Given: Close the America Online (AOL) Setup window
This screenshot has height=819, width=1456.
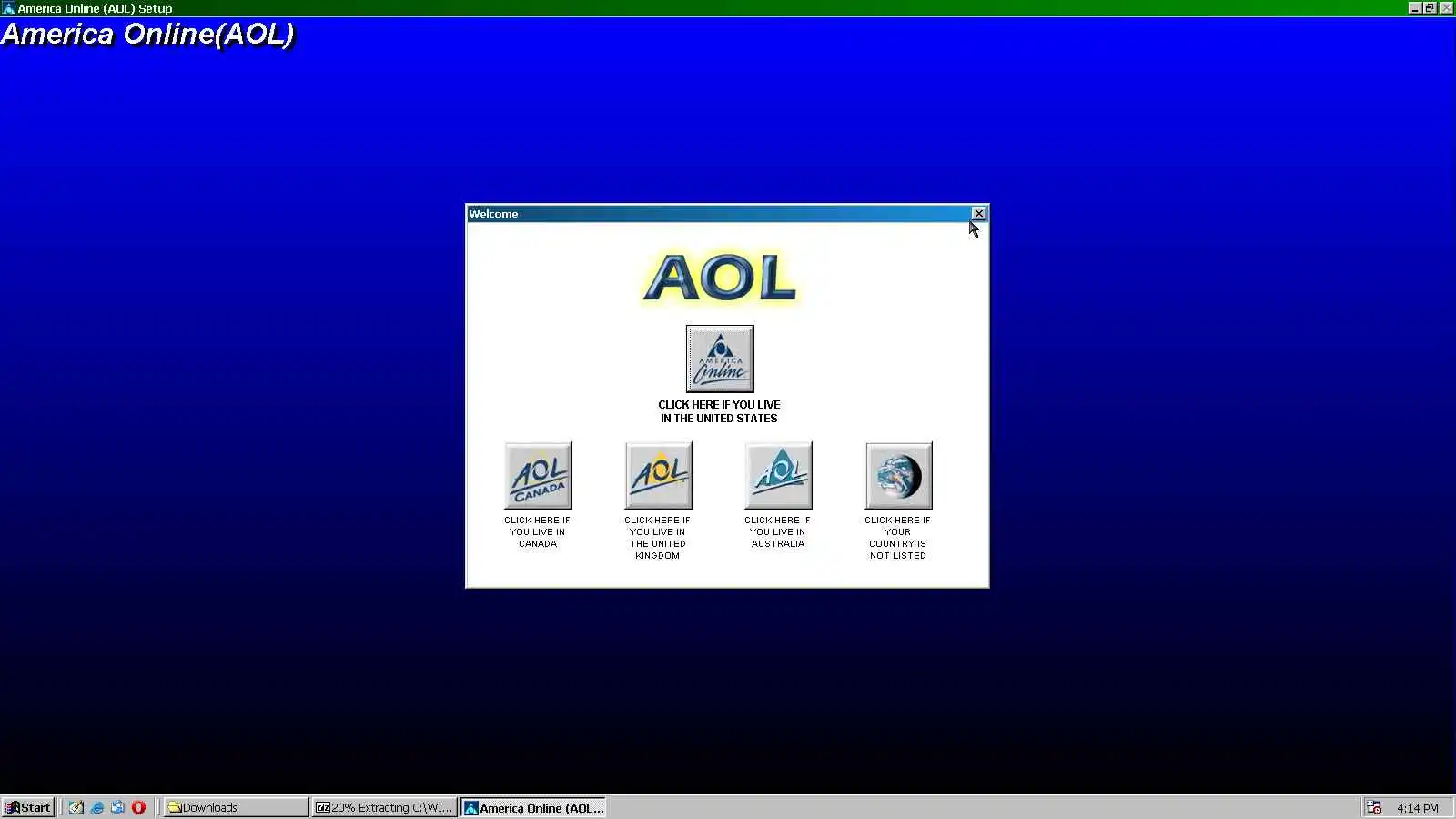Looking at the screenshot, I should coord(1446,8).
